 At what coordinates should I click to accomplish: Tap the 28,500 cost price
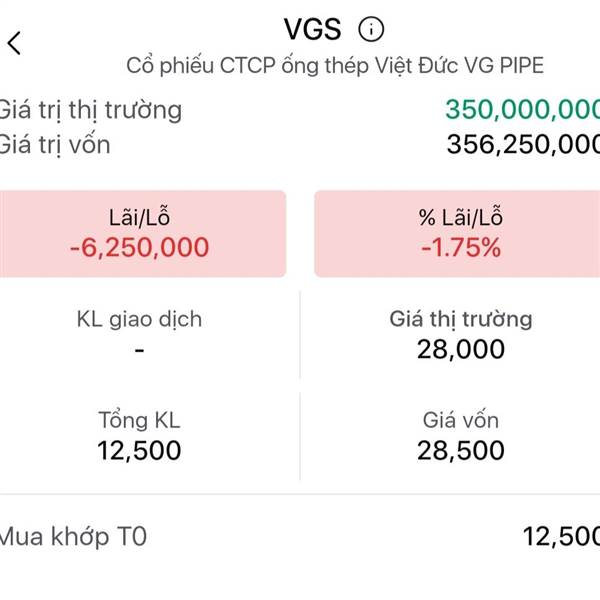461,450
